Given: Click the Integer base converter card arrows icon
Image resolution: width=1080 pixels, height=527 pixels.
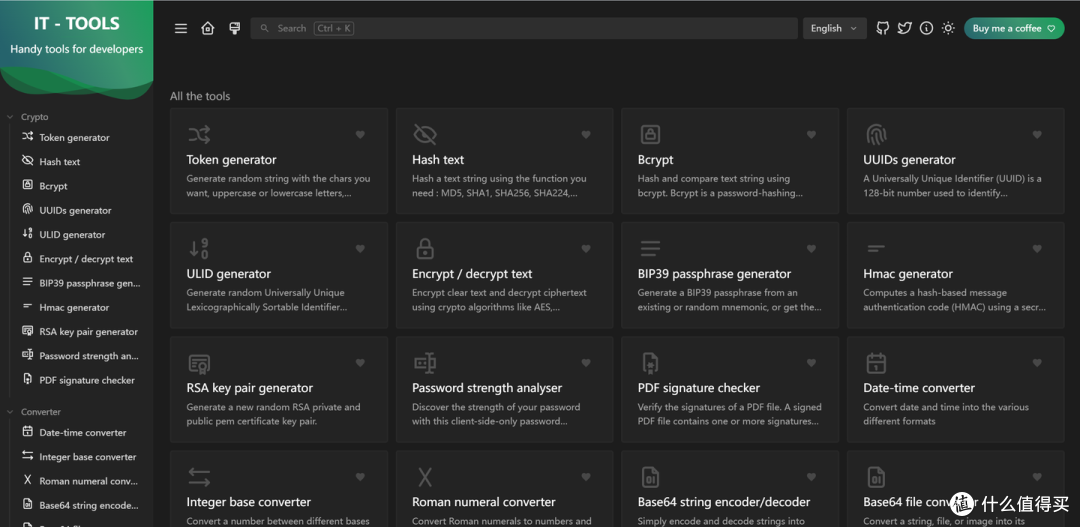Looking at the screenshot, I should coord(199,477).
